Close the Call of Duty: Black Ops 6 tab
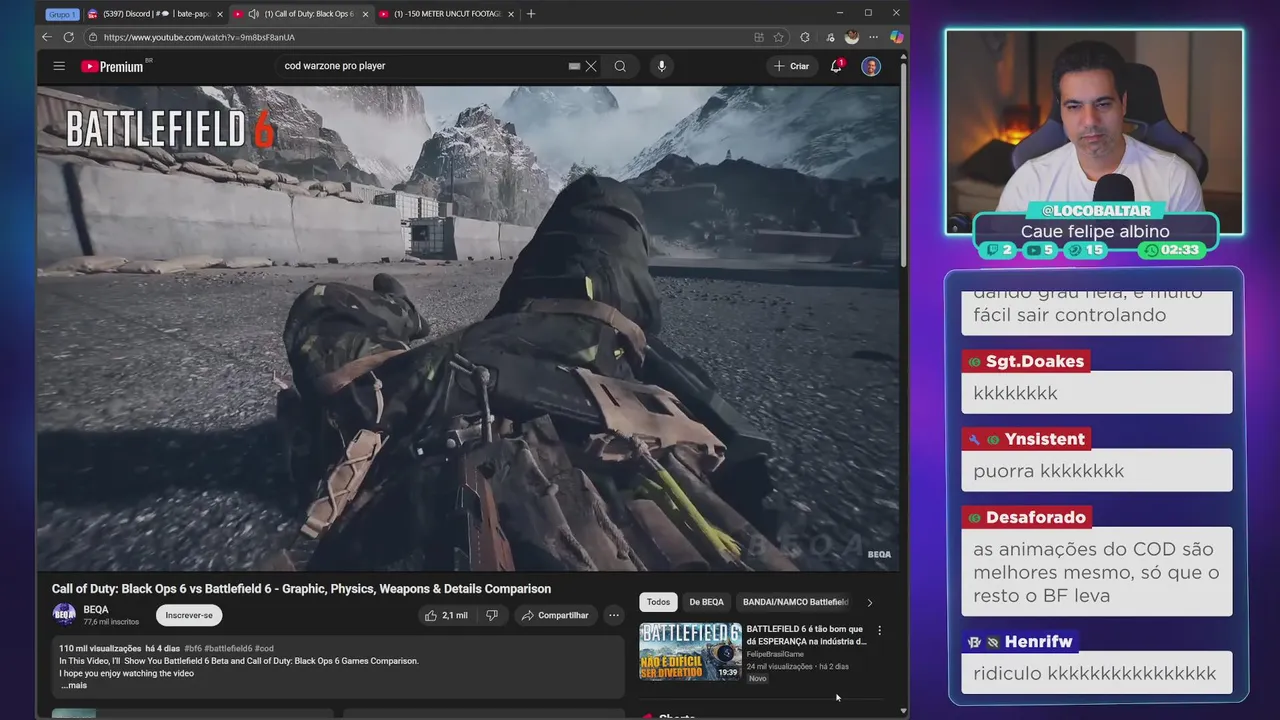Image resolution: width=1280 pixels, height=720 pixels. 365,14
